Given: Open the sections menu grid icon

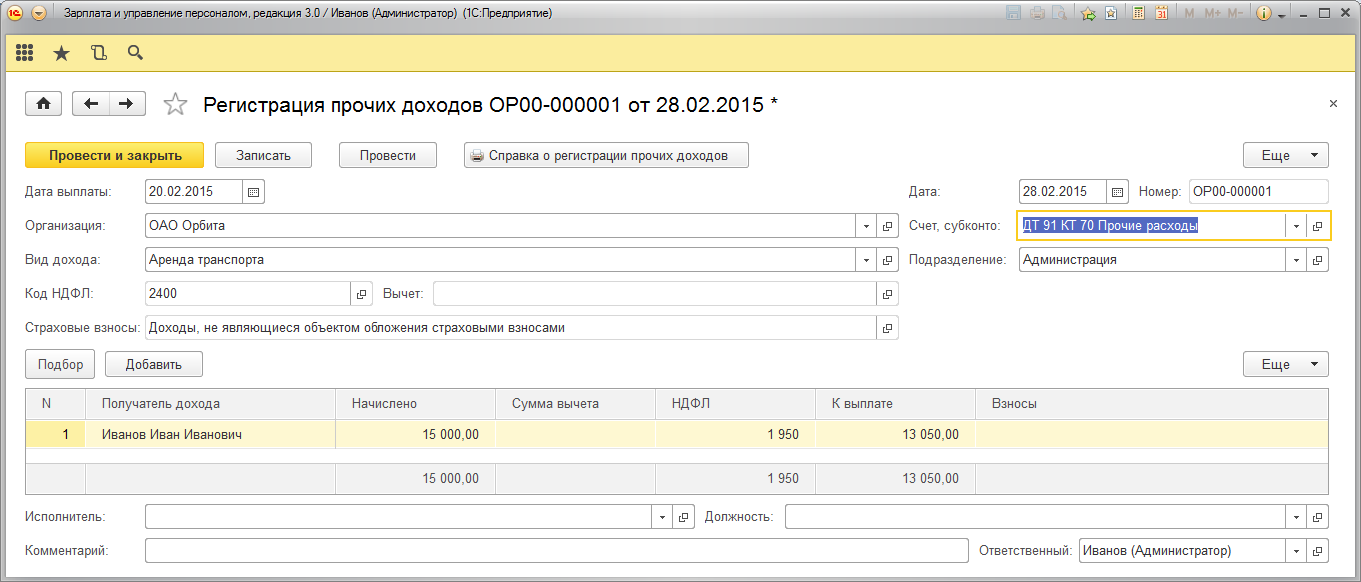Looking at the screenshot, I should (x=25, y=53).
